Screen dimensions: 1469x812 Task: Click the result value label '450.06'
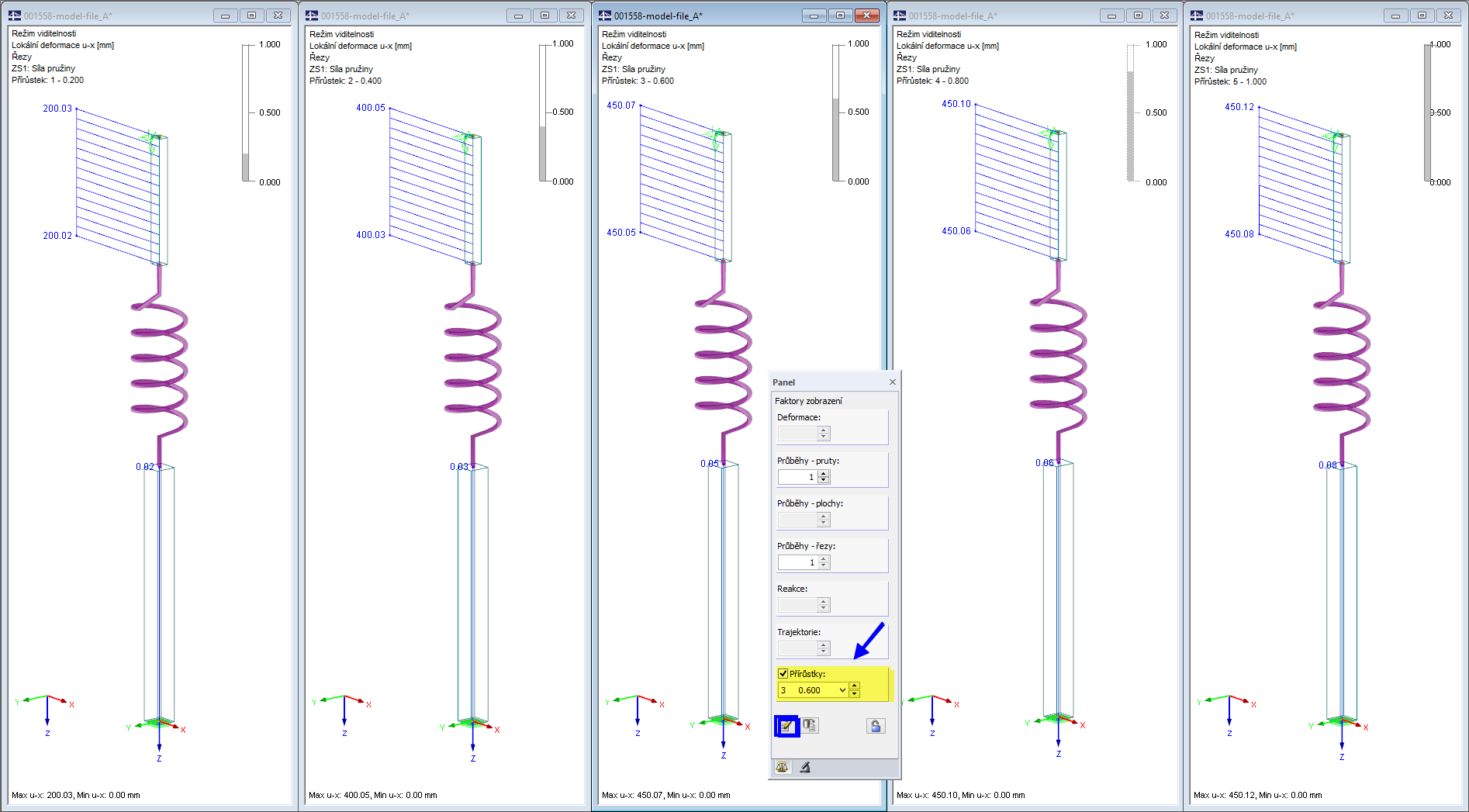coord(956,231)
